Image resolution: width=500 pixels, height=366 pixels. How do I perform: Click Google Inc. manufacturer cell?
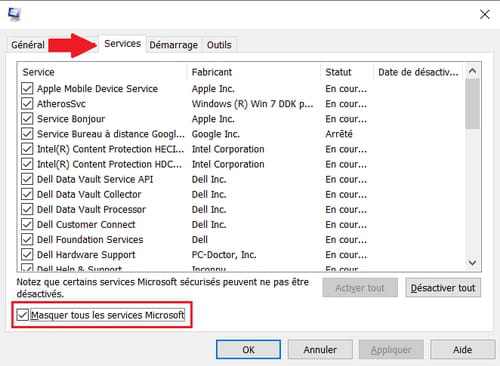[216, 134]
